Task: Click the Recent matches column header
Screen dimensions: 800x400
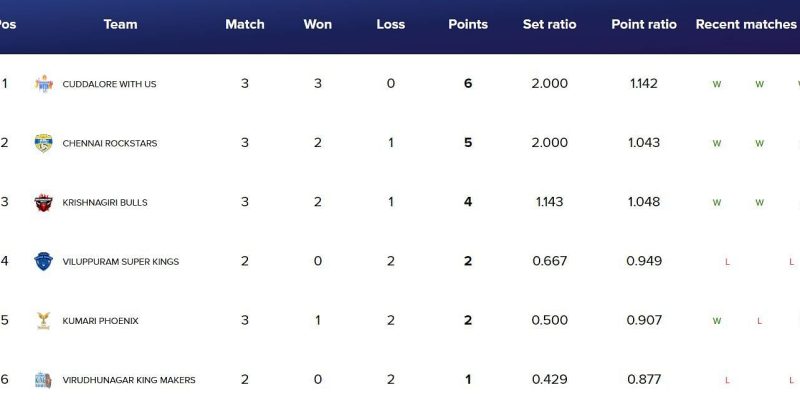Action: click(x=745, y=24)
